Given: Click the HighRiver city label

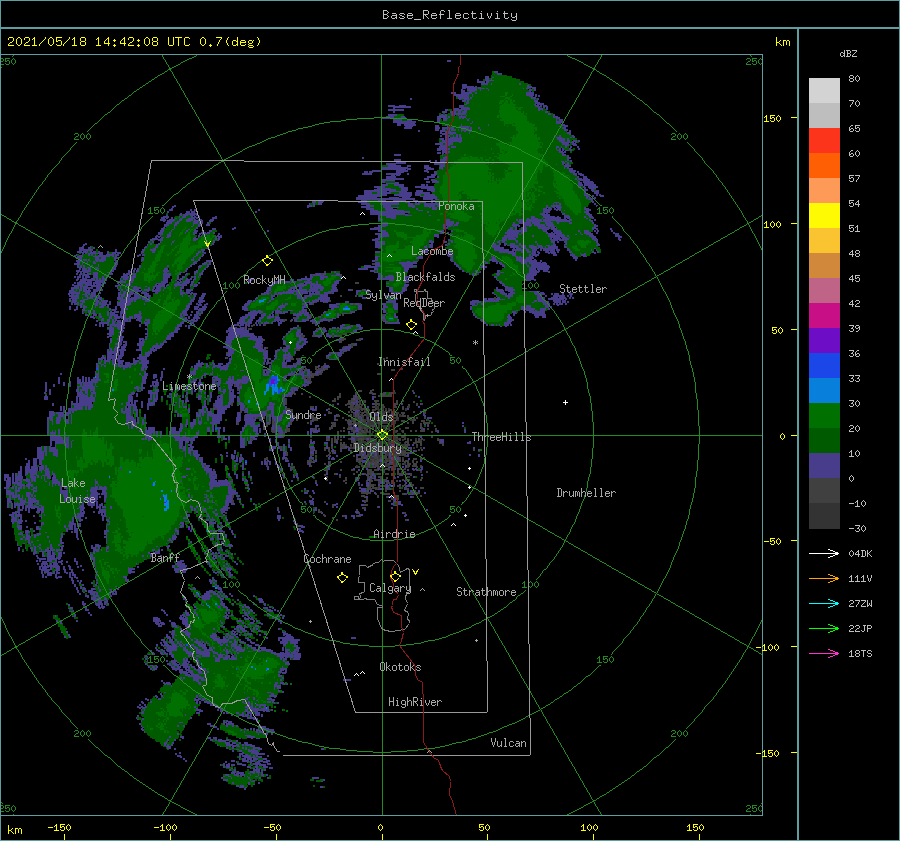Looking at the screenshot, I should (415, 702).
